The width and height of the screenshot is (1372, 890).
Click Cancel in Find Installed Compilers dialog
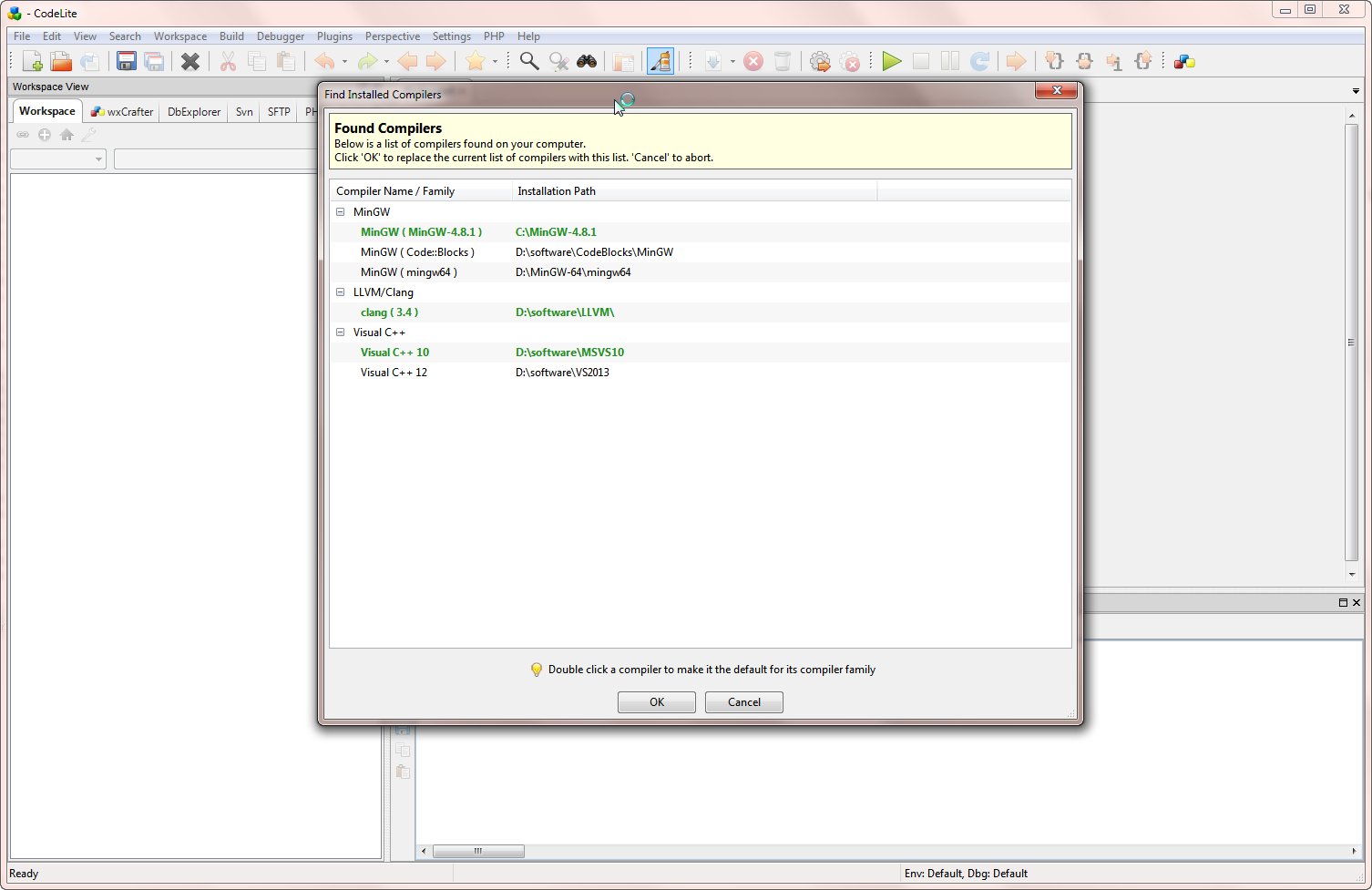click(x=744, y=702)
